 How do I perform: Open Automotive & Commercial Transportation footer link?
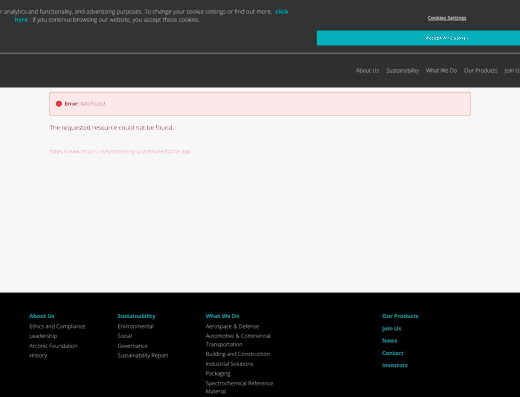(x=238, y=340)
